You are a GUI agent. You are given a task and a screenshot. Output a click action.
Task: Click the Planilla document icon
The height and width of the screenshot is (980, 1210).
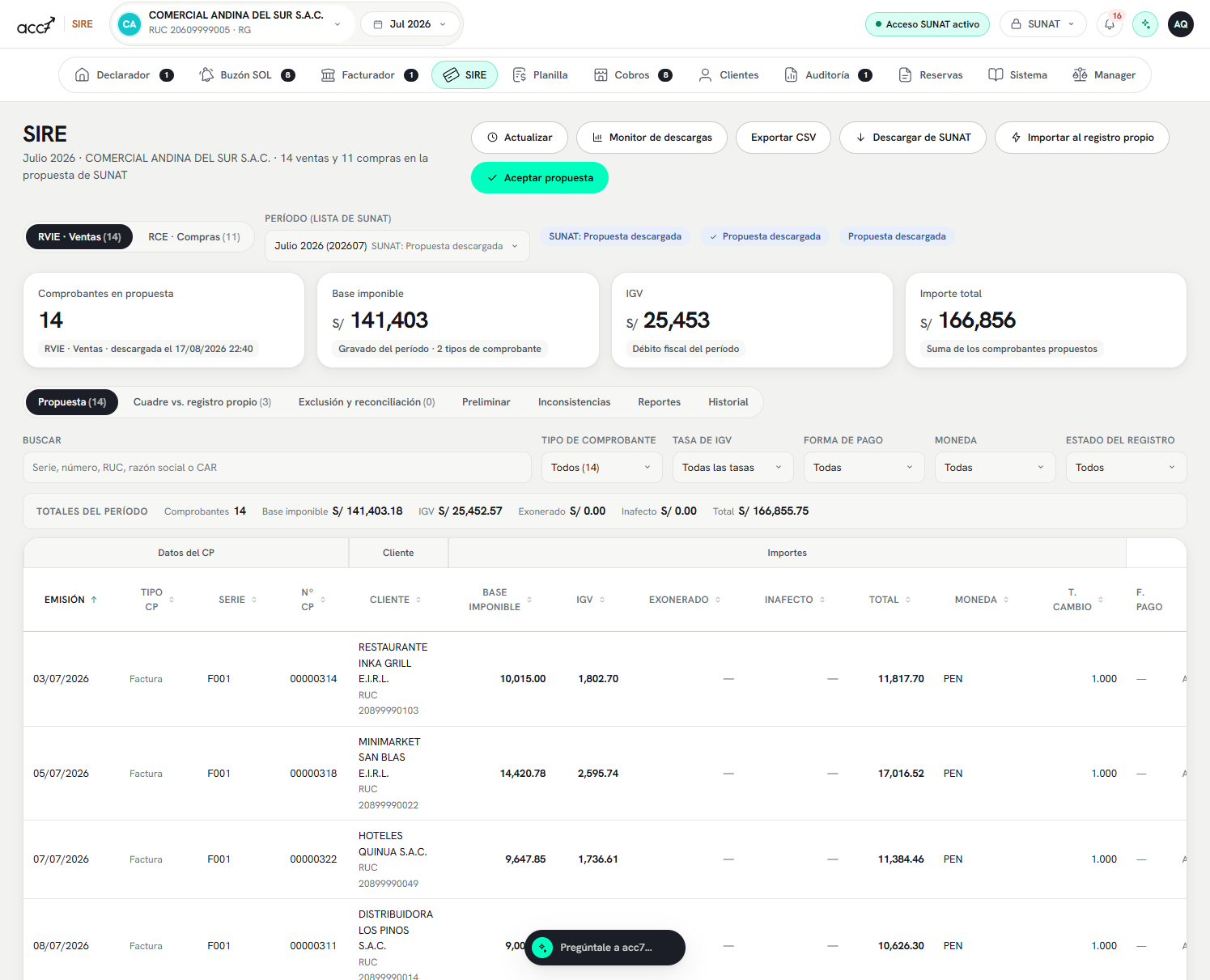pos(520,75)
